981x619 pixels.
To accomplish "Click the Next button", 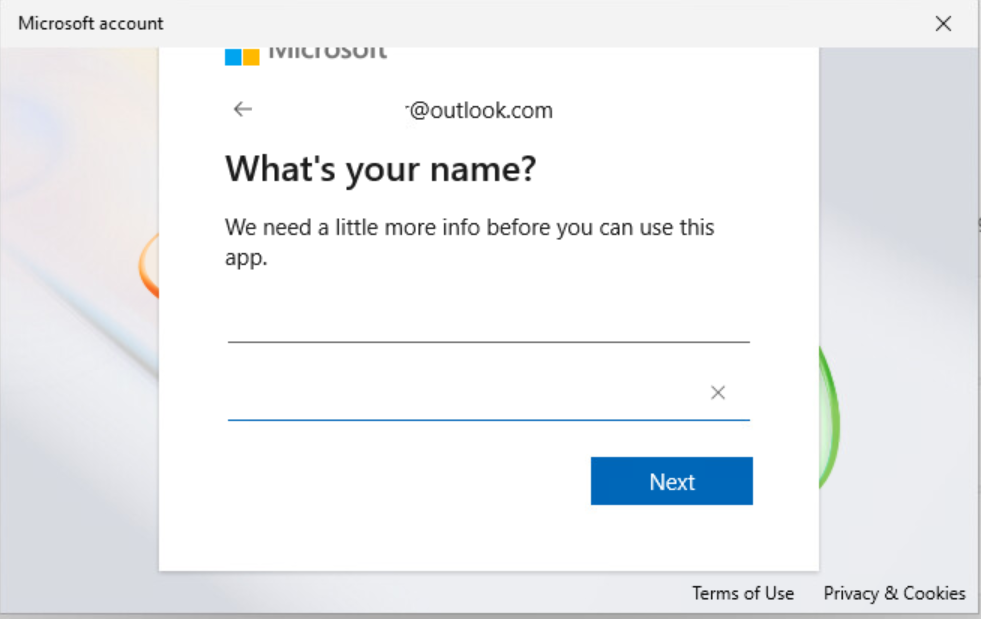I will (x=671, y=481).
